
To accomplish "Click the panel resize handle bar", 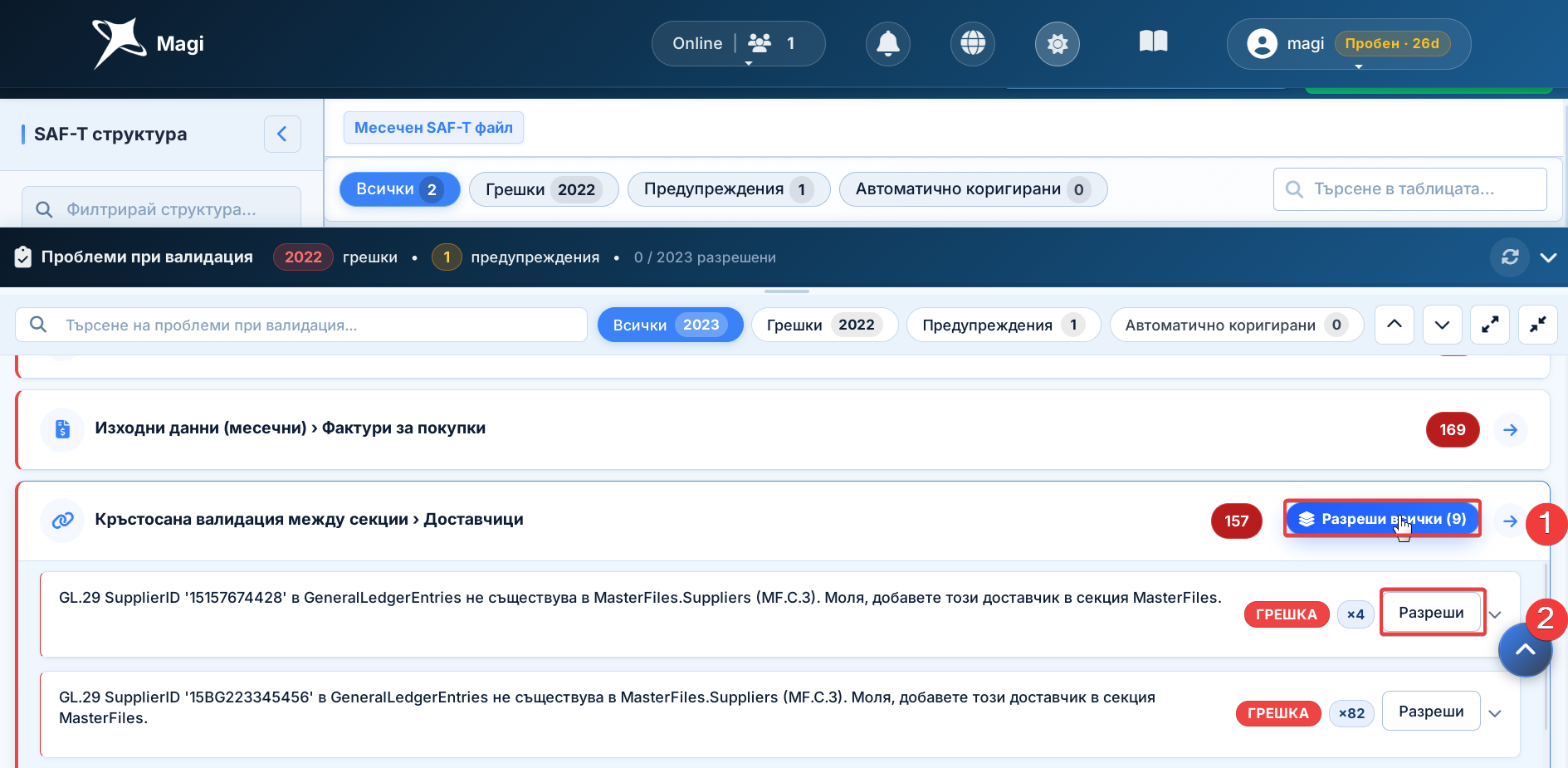I will pyautogui.click(x=787, y=291).
